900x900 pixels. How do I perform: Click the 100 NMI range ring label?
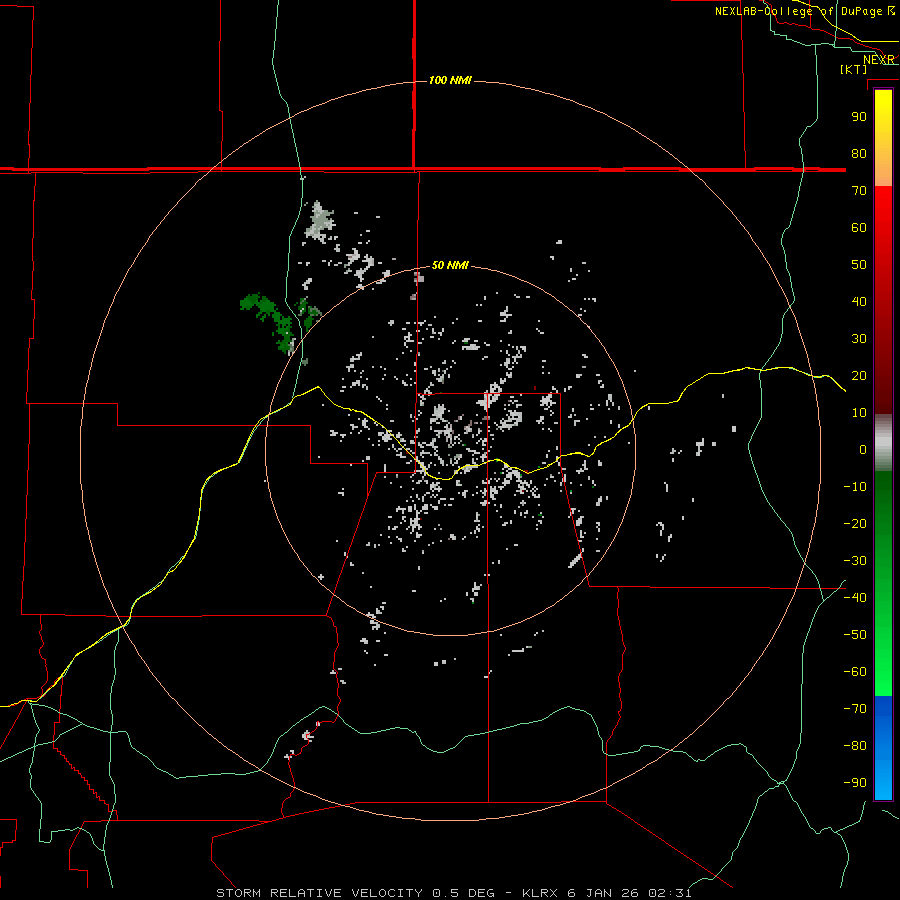click(x=450, y=80)
